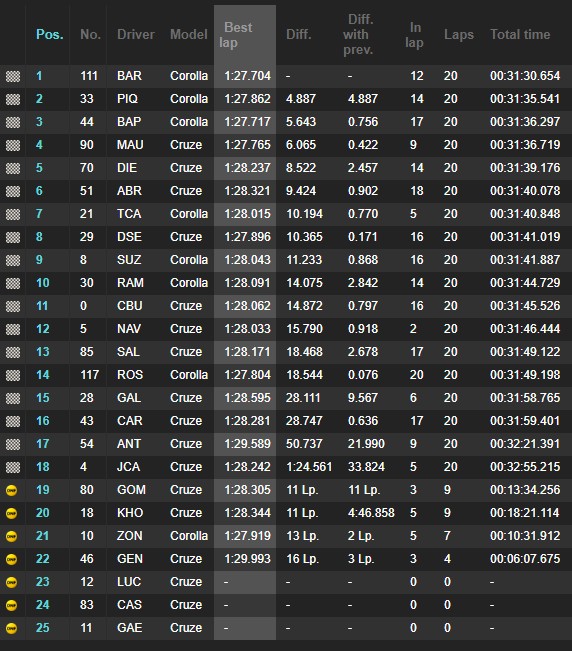Click car number 83
This screenshot has width=572, height=651.
[x=87, y=605]
